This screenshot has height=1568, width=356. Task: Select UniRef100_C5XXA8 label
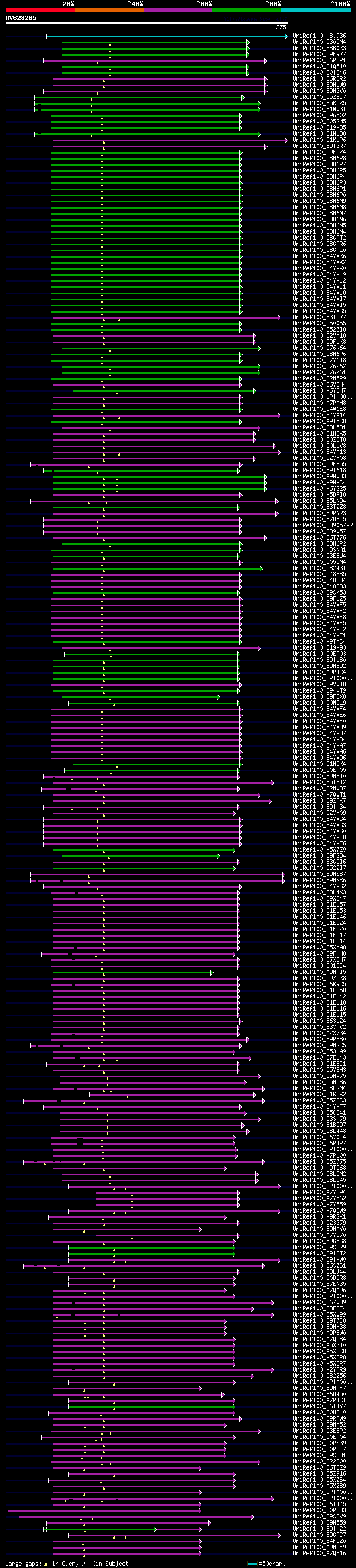[x=319, y=948]
